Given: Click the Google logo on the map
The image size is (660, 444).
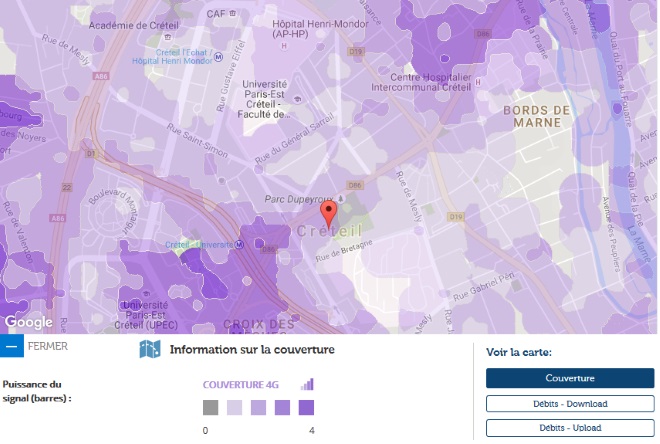Looking at the screenshot, I should (x=29, y=322).
